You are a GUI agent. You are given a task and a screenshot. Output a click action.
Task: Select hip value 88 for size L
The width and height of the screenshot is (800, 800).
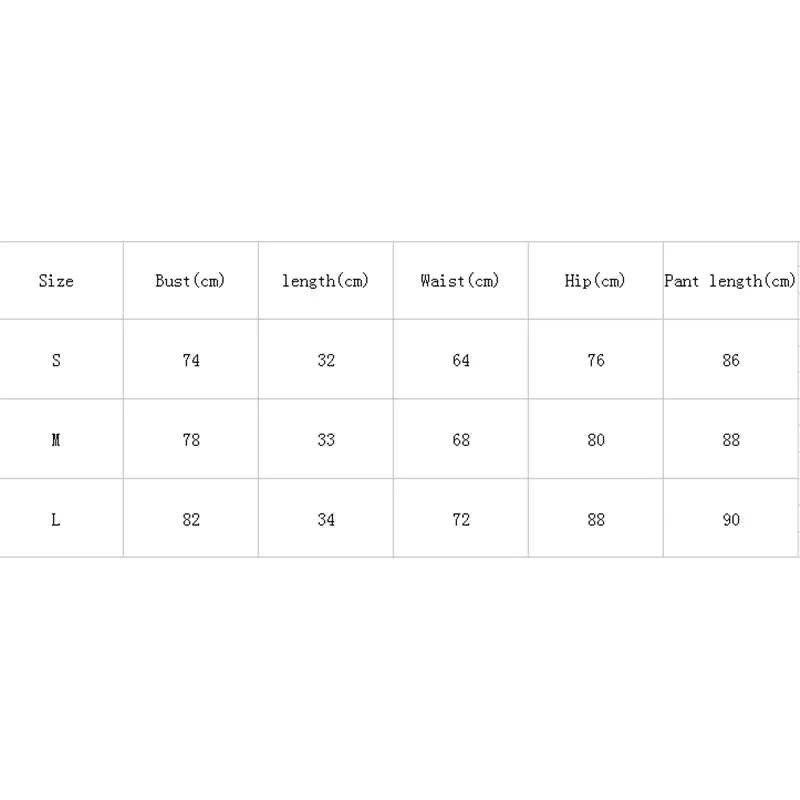596,520
